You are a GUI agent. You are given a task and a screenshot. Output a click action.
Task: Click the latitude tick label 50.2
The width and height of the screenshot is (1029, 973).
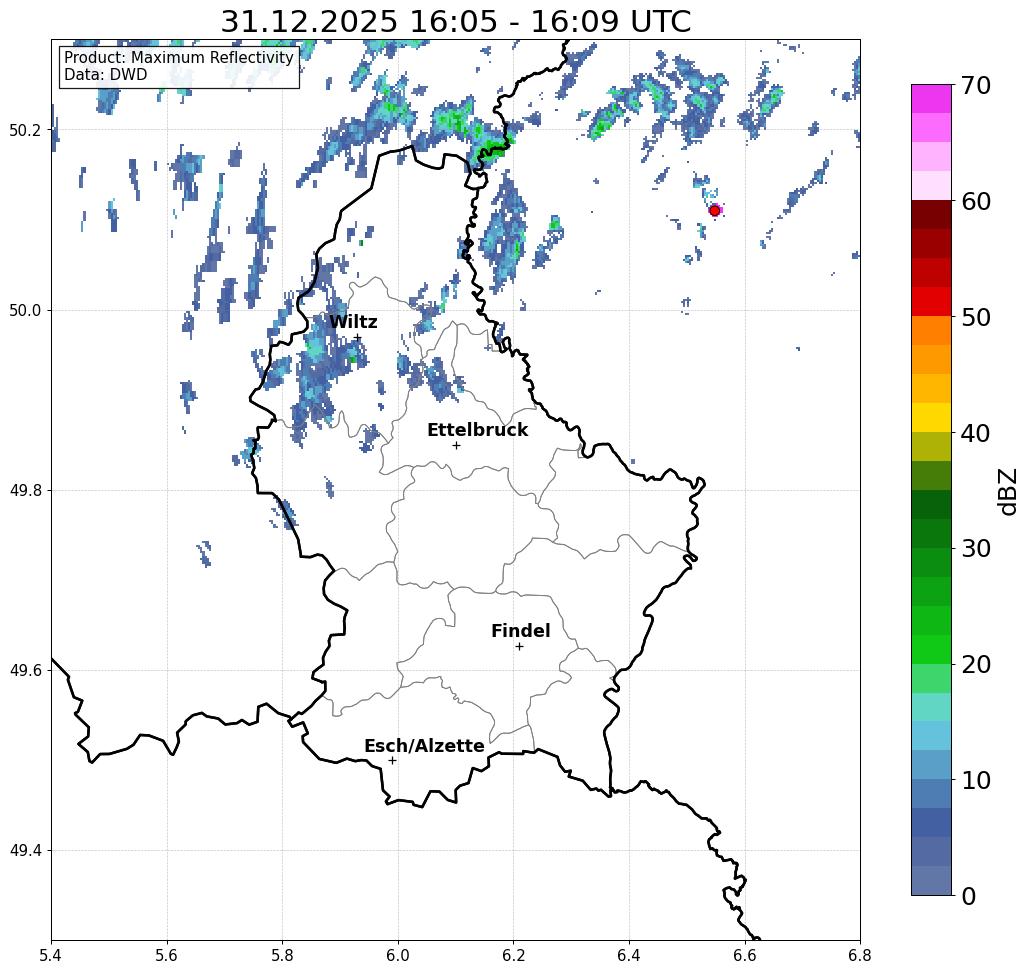tap(25, 130)
